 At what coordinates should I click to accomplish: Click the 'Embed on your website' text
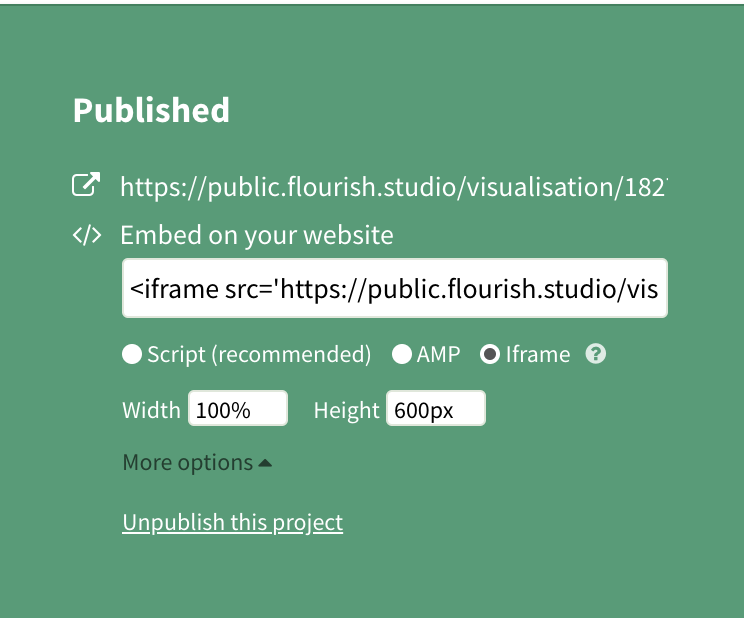pos(256,235)
